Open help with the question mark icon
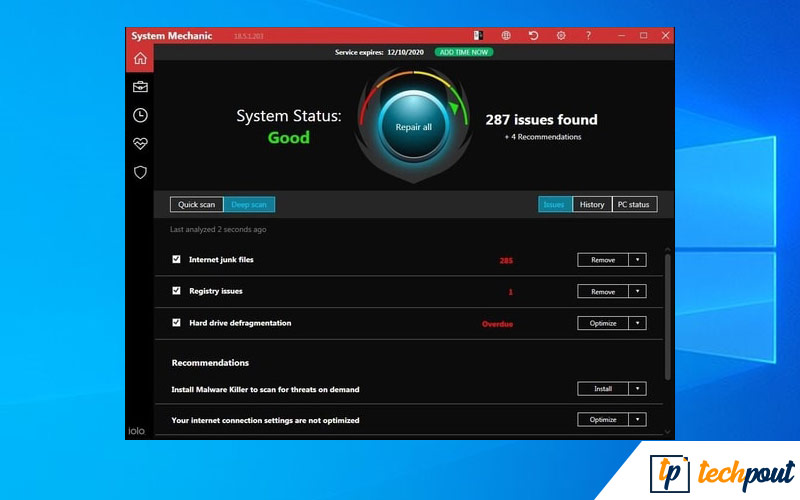 tap(588, 36)
